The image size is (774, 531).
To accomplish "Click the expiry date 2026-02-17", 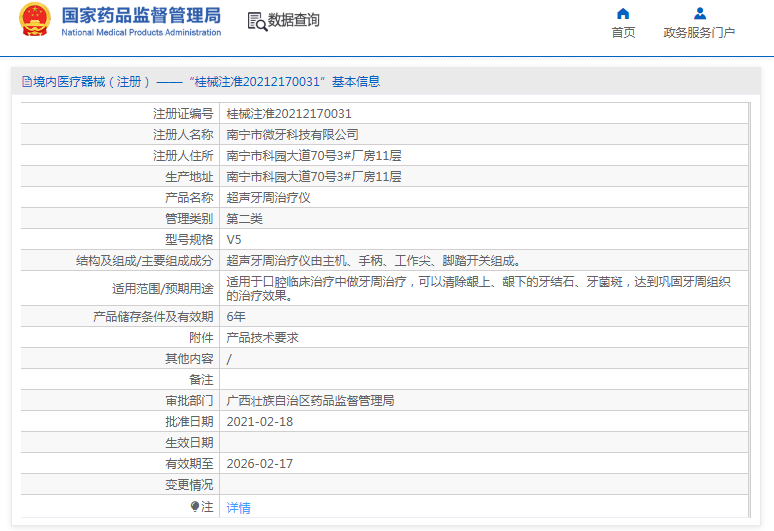I will coord(259,464).
